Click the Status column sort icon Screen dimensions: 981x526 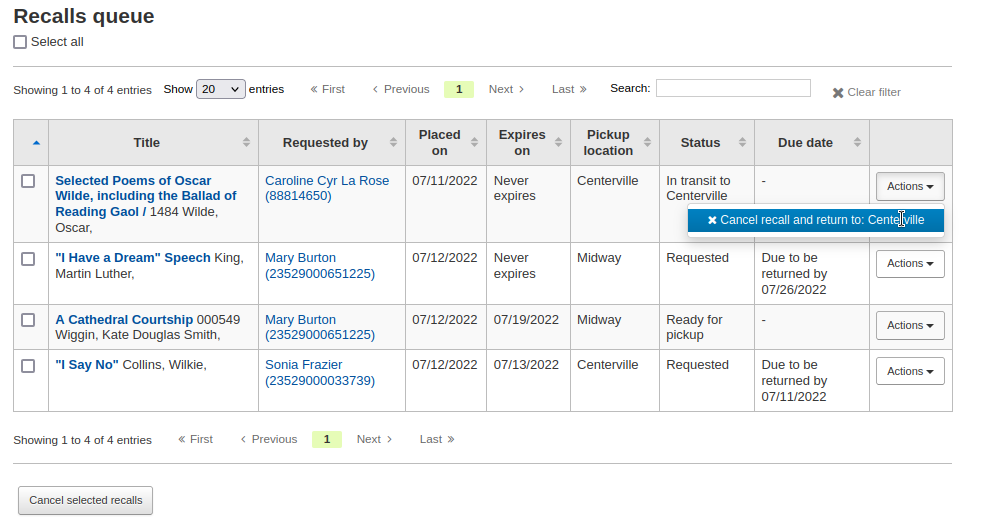pos(742,143)
